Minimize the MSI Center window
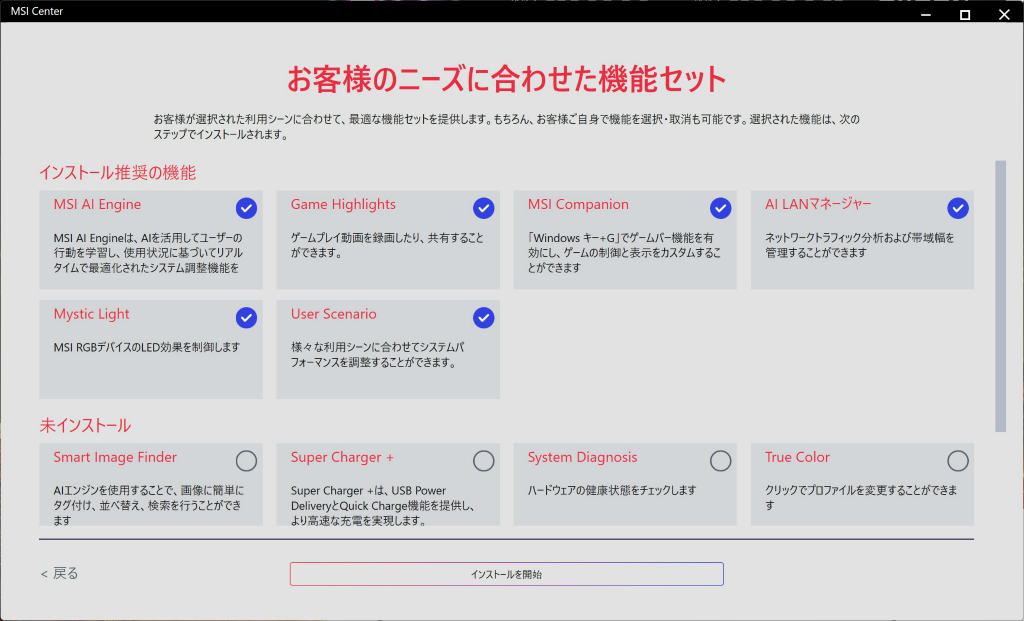Screen dimensions: 1024x621 pos(925,14)
